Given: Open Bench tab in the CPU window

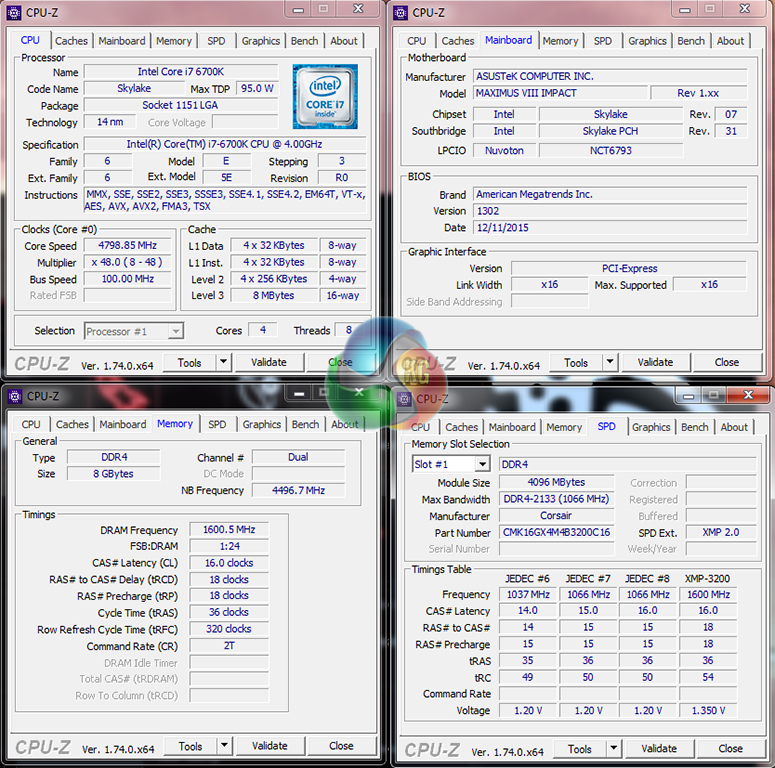Looking at the screenshot, I should (x=304, y=41).
